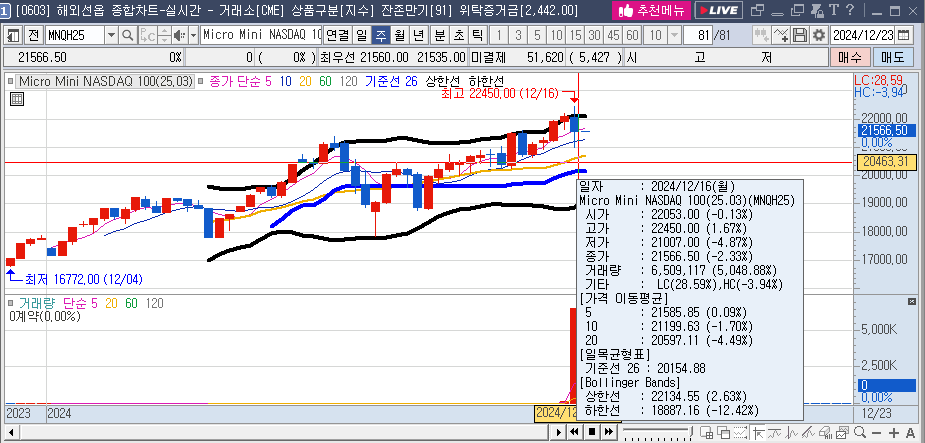Click the 3D bar chart icon
This screenshot has width=925, height=443.
coord(825,432)
